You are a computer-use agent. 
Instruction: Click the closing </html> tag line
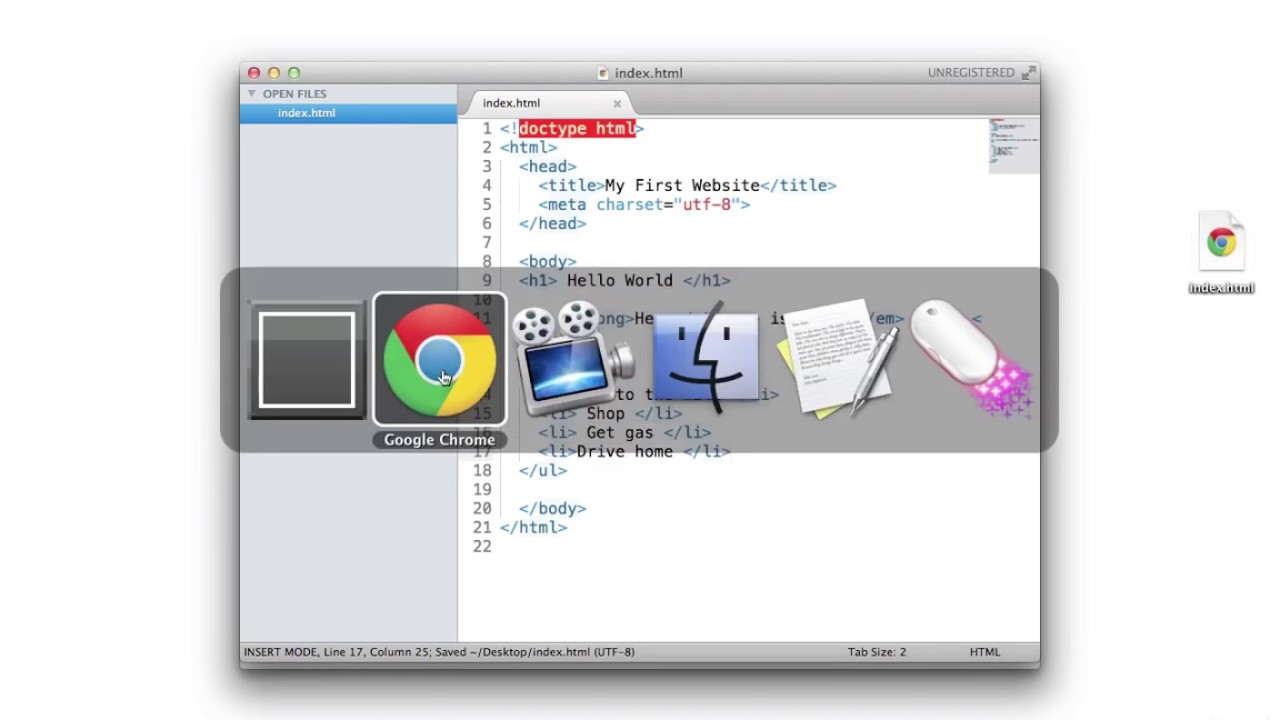[533, 527]
